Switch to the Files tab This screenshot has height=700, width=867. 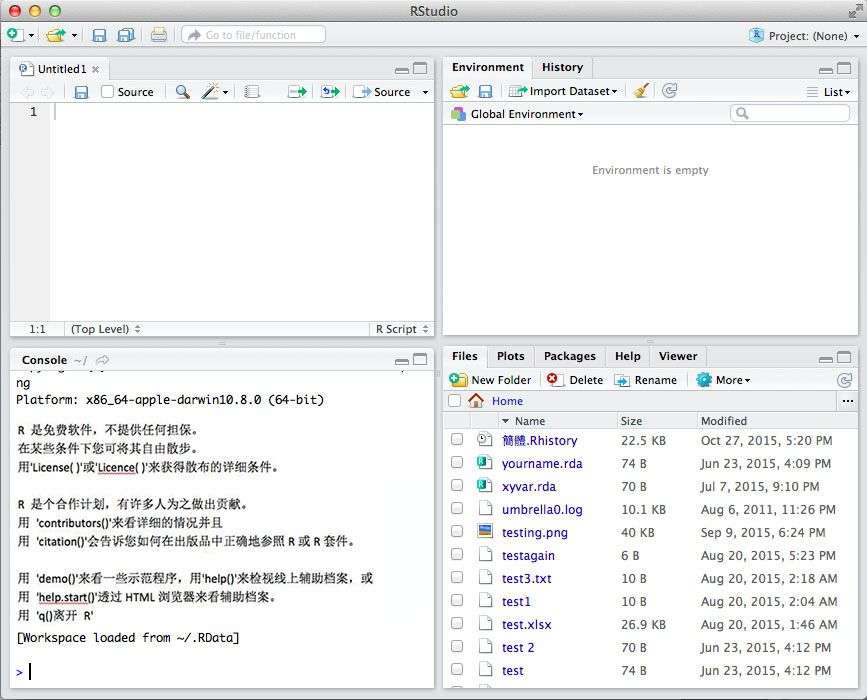[x=464, y=356]
